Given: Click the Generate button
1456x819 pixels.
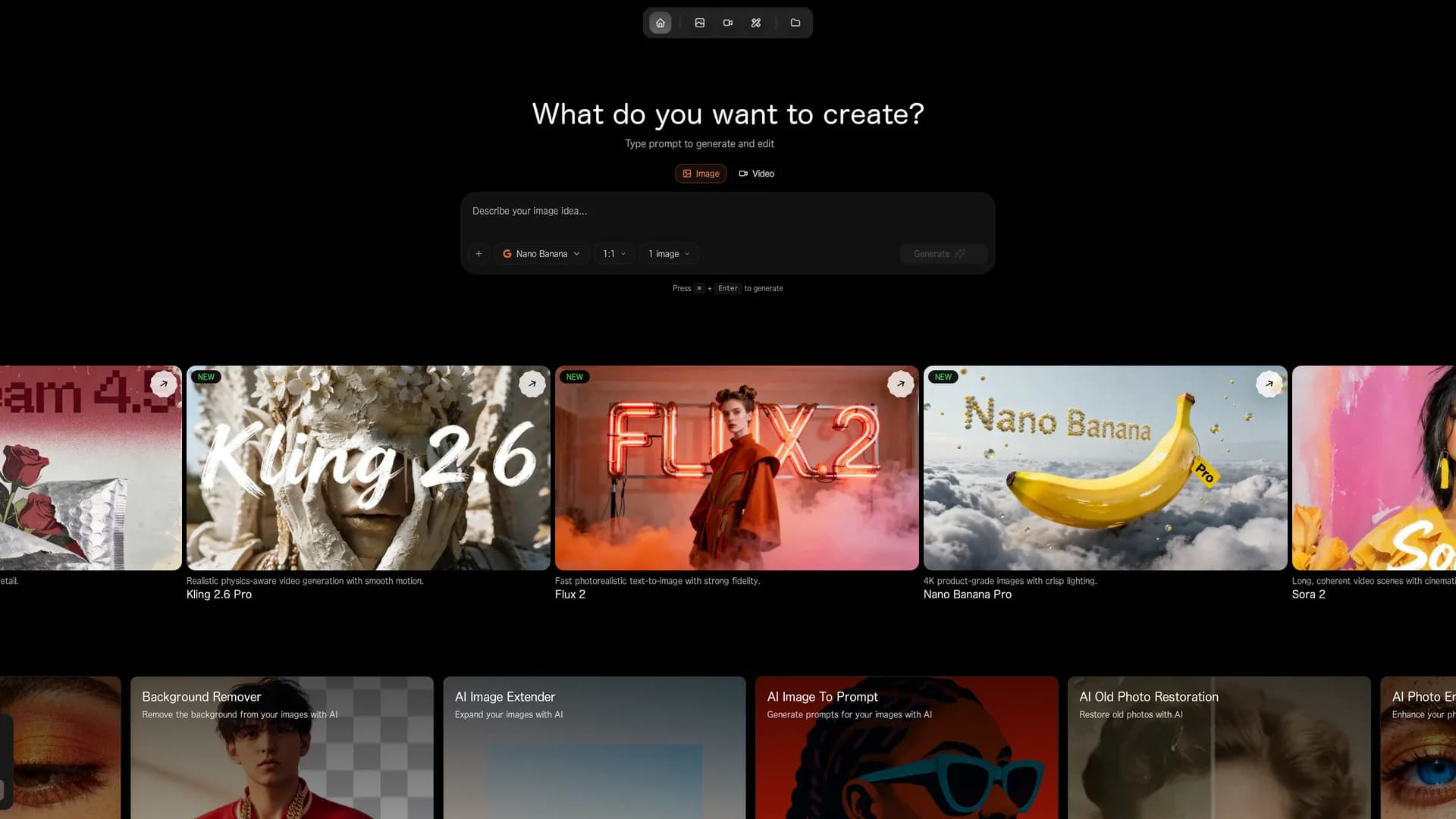Looking at the screenshot, I should point(943,254).
